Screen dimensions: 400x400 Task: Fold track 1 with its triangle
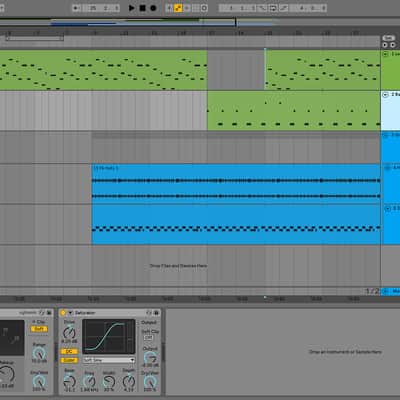(x=385, y=54)
